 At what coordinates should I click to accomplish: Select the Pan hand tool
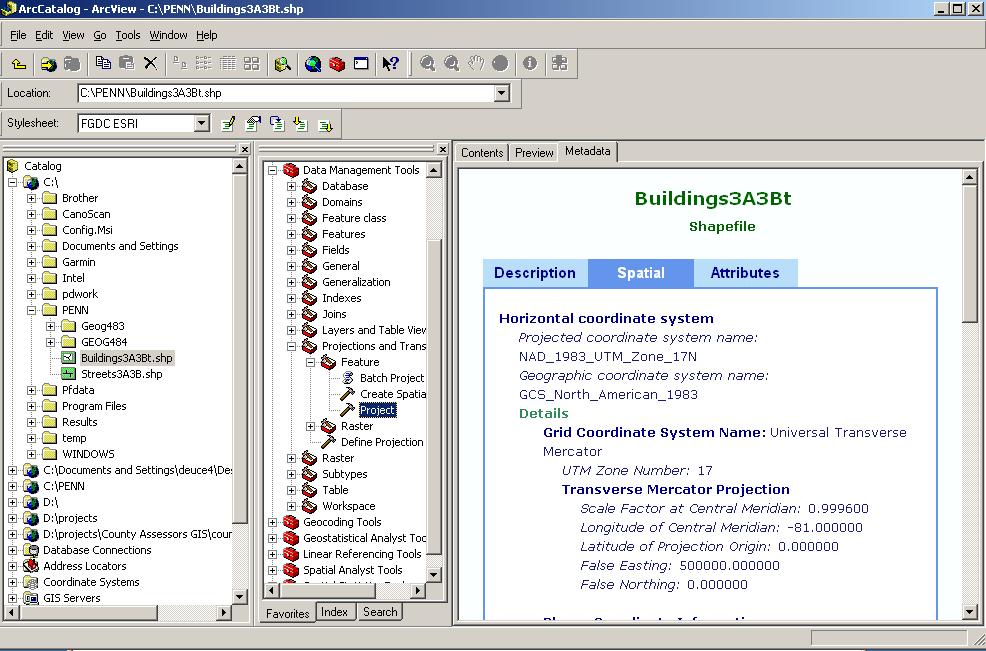[476, 63]
